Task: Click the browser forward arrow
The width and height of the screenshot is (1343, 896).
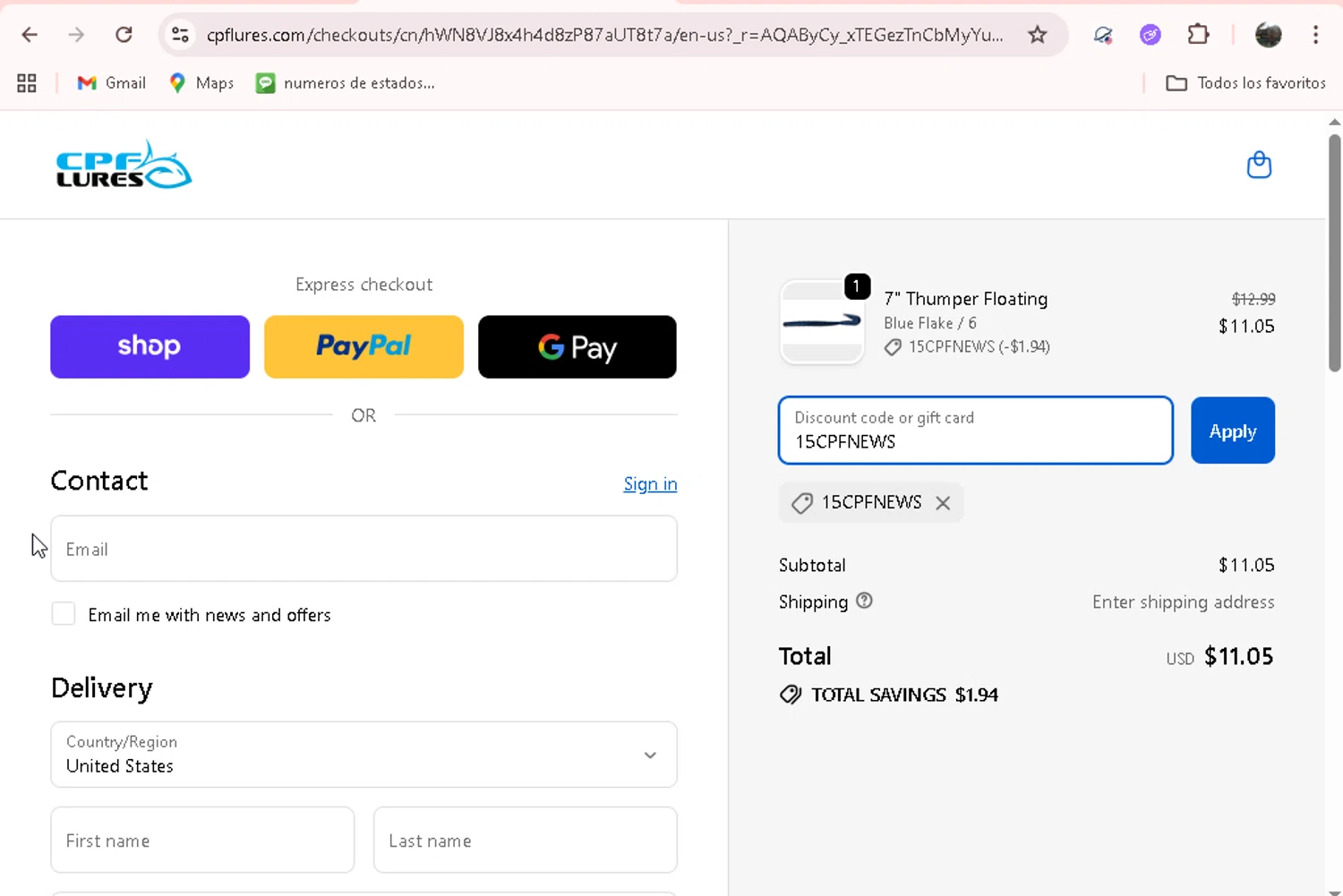Action: [77, 35]
